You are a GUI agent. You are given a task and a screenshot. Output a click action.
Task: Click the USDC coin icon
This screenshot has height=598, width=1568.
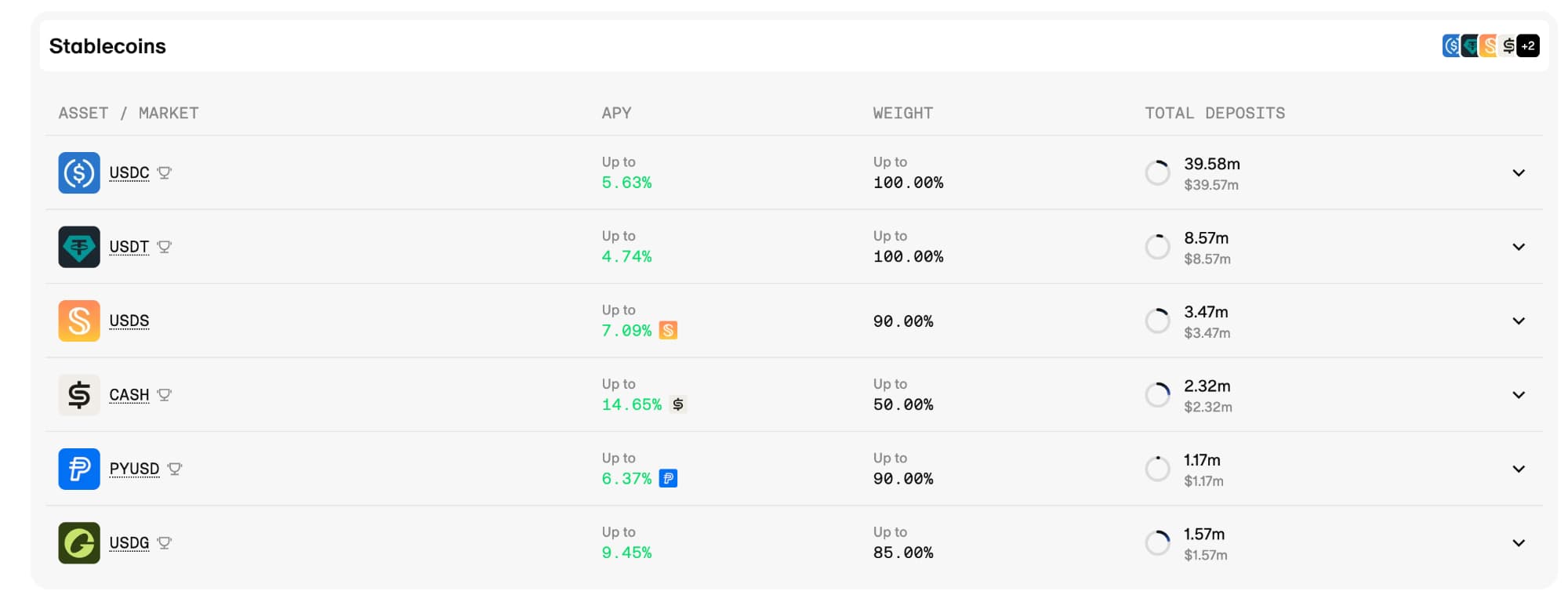click(x=79, y=172)
